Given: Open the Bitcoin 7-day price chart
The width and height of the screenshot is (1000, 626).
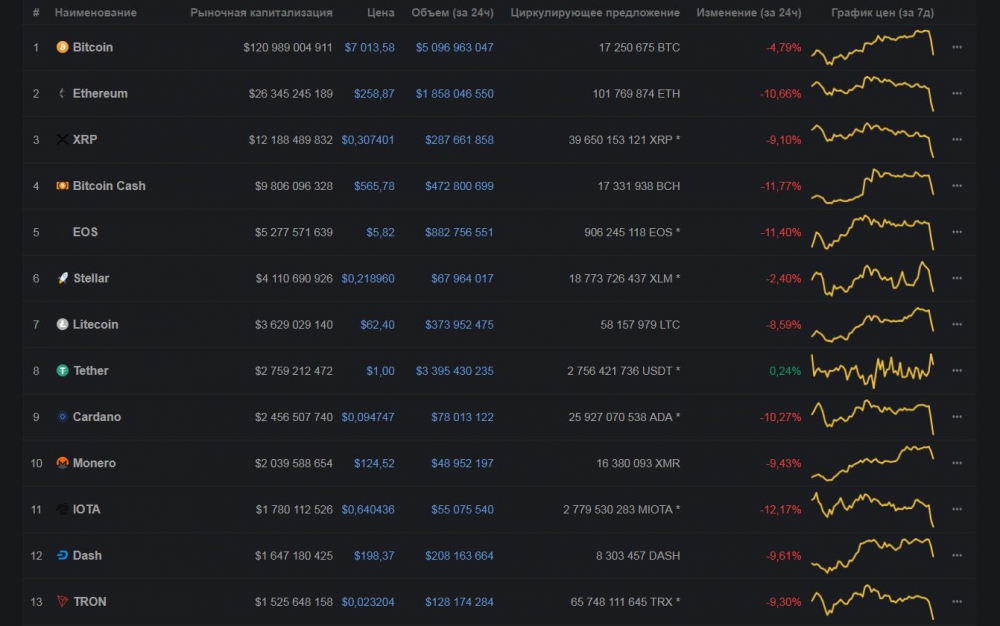Looking at the screenshot, I should 872,47.
